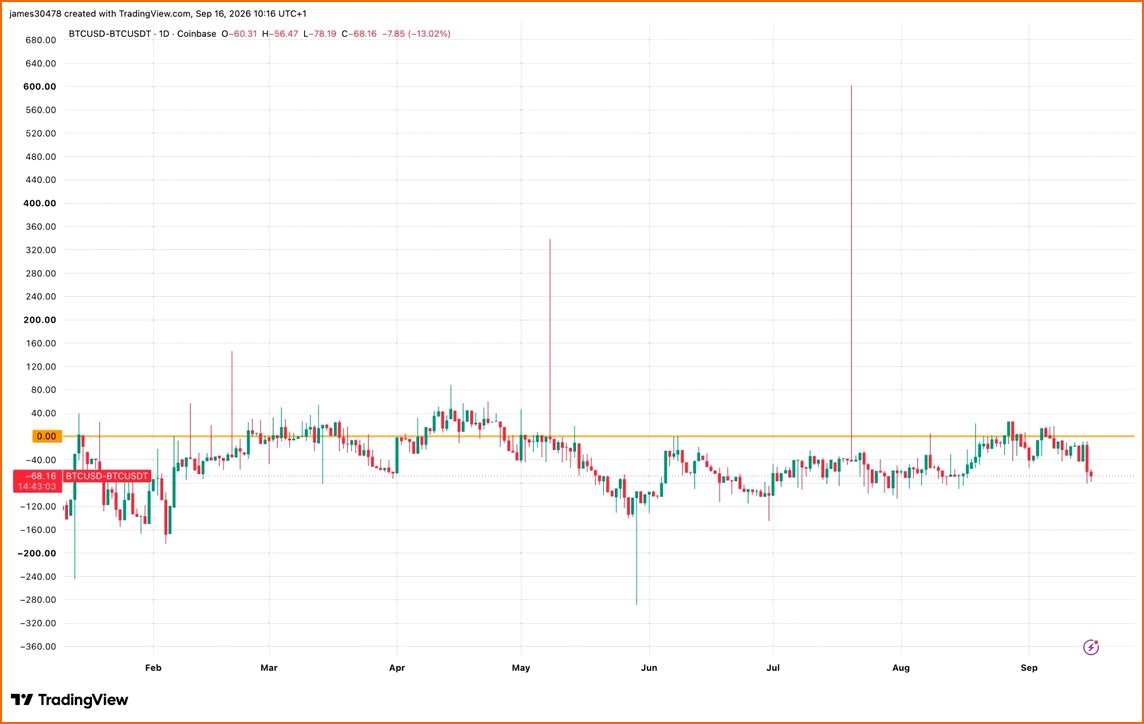The height and width of the screenshot is (724, 1144).
Task: Click the purple lightning bolt icon
Action: click(x=1091, y=647)
